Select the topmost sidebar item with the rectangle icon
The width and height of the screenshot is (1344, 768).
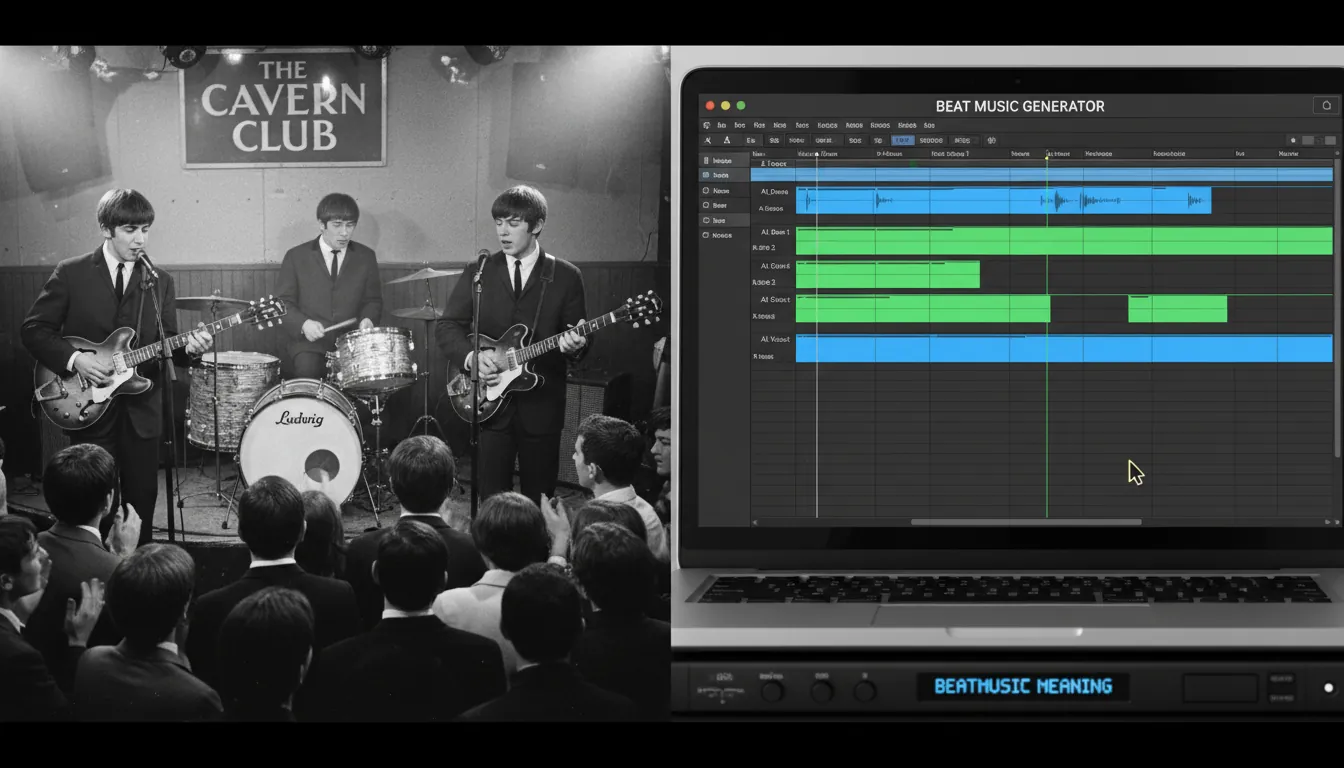(723, 160)
